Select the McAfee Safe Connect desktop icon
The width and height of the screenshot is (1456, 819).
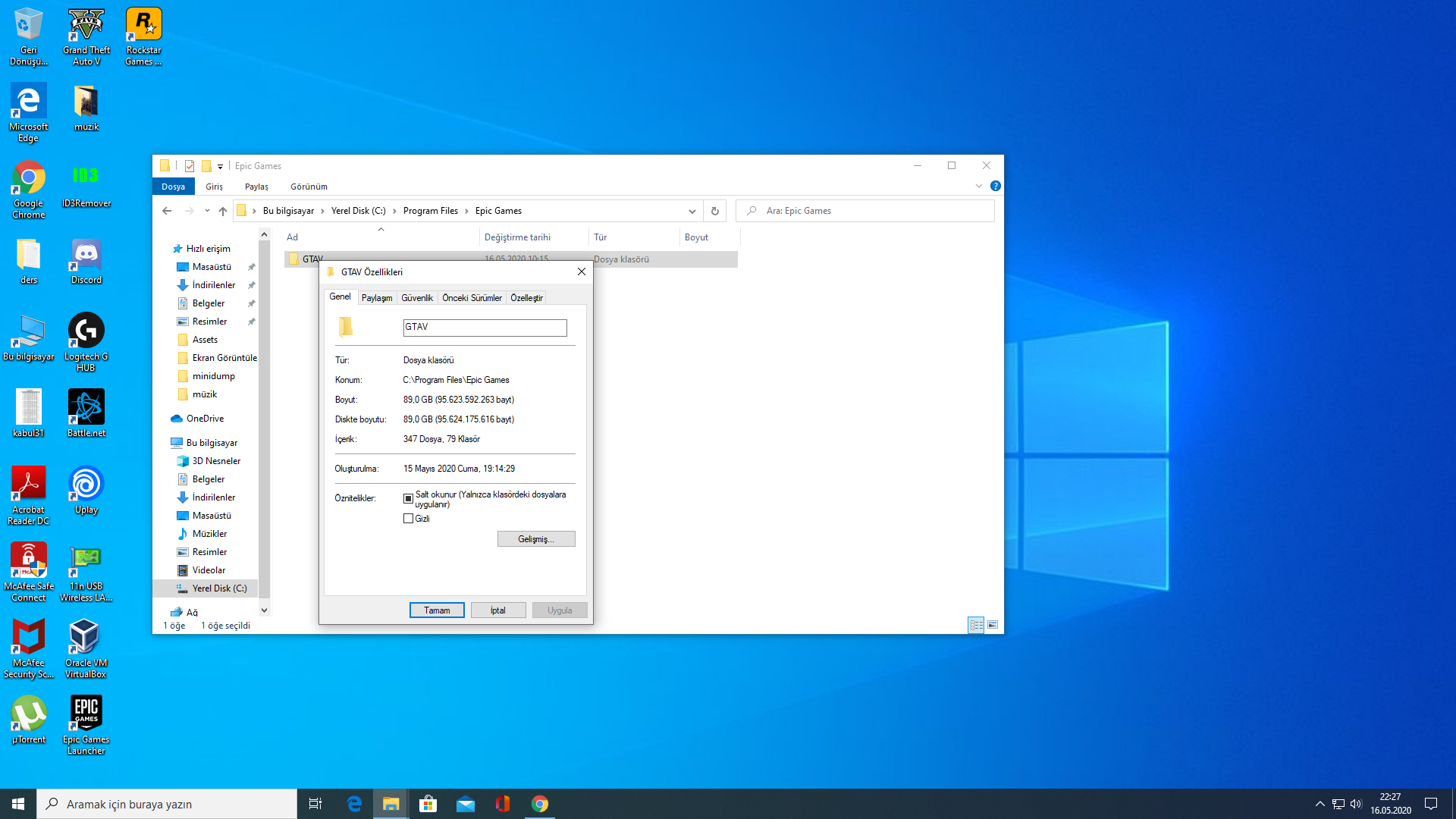[x=29, y=572]
